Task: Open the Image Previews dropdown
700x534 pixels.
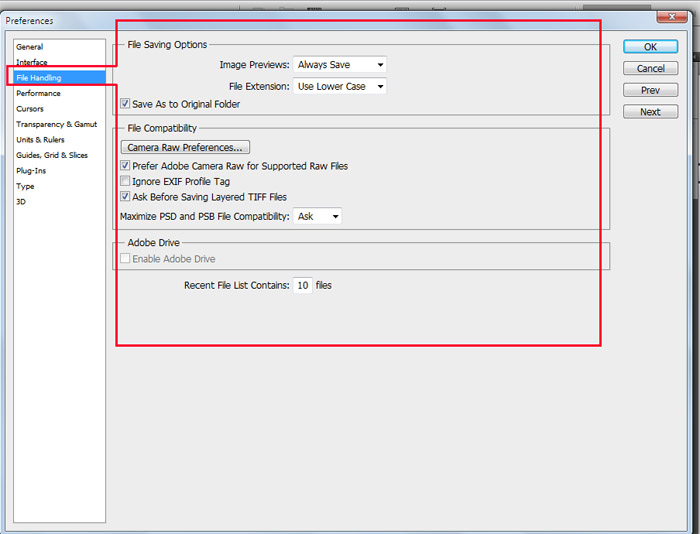Action: pos(340,65)
